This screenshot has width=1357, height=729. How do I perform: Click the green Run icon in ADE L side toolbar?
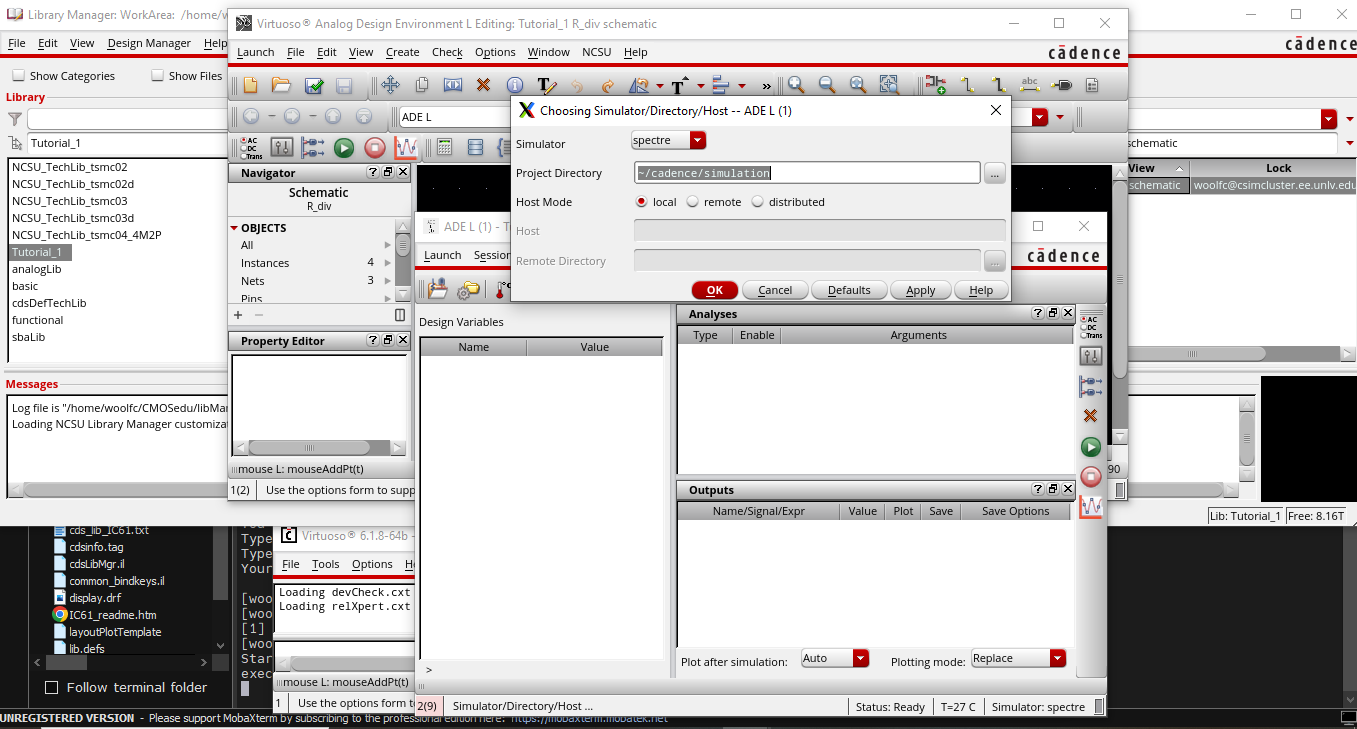point(1091,447)
